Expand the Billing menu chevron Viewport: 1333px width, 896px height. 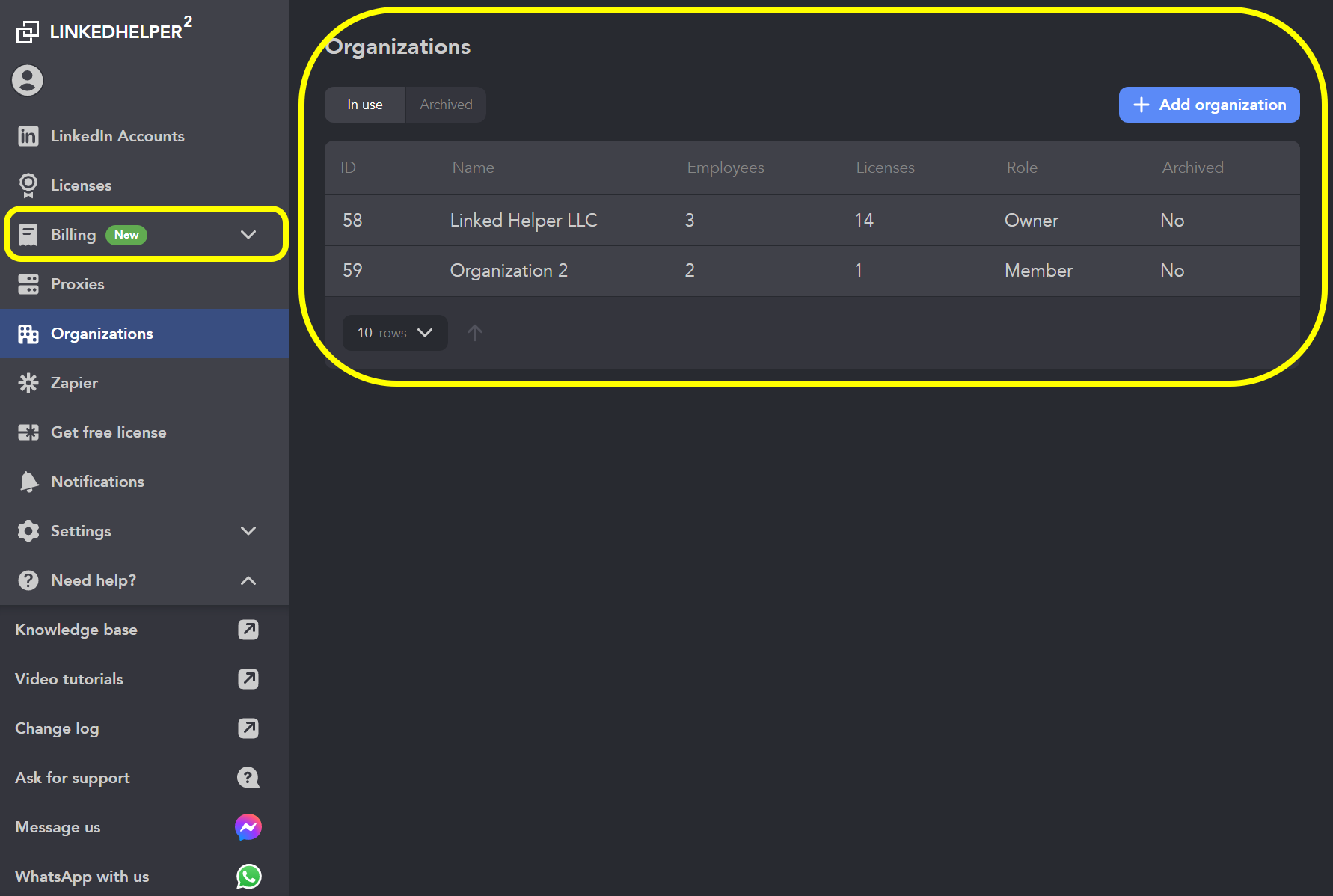(x=248, y=235)
